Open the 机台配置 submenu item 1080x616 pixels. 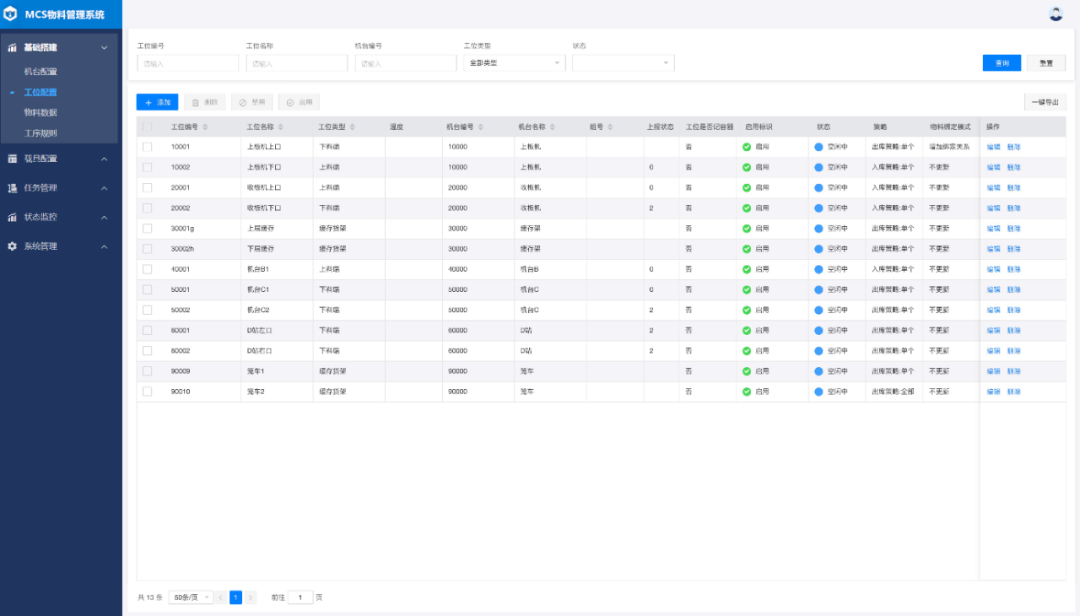(x=41, y=72)
